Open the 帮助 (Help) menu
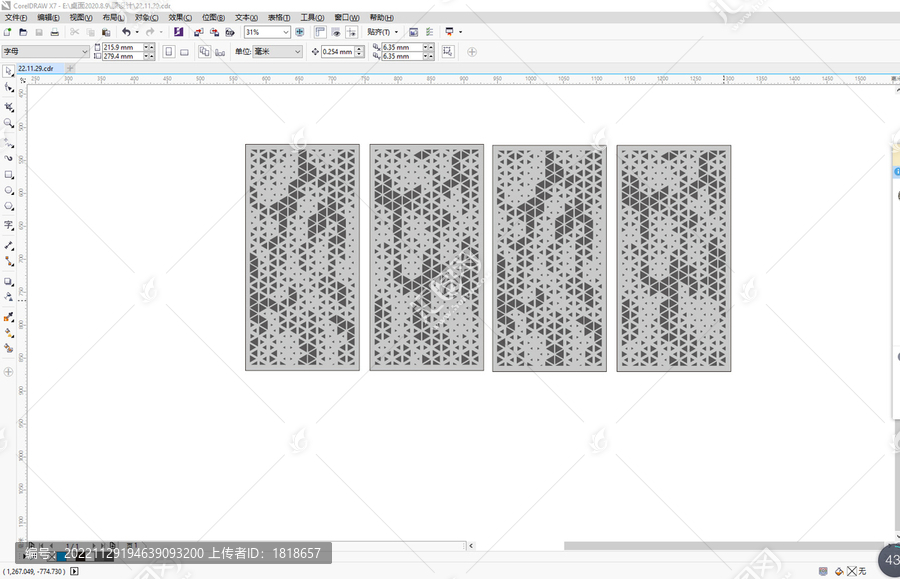 [x=381, y=18]
